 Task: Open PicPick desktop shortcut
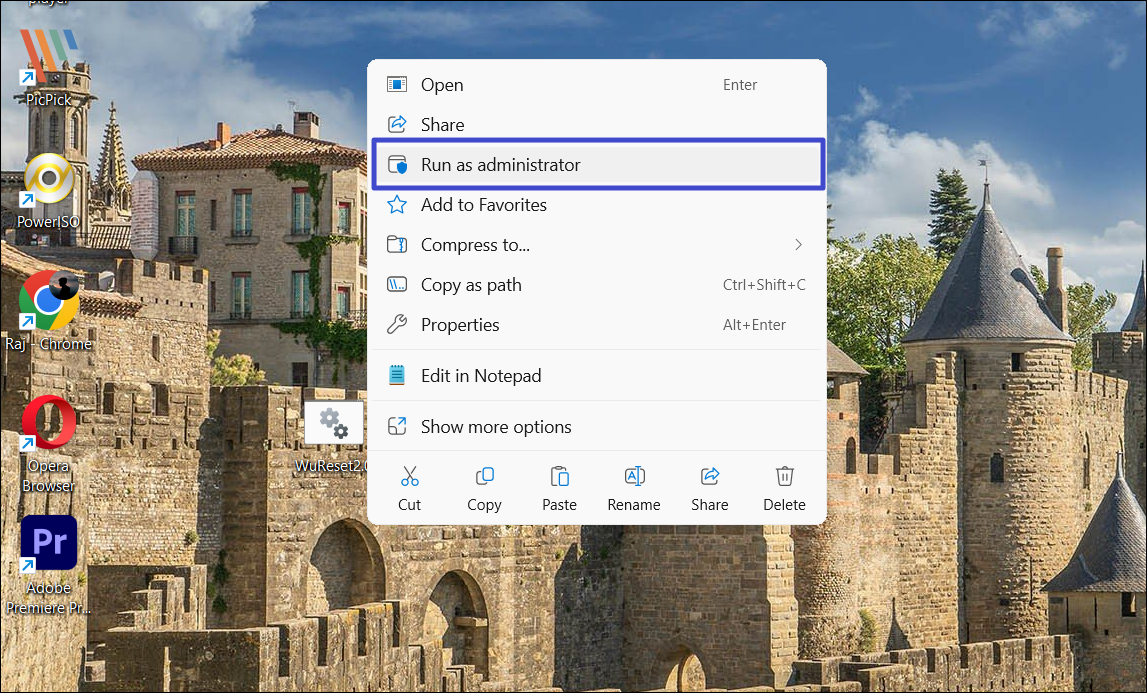tap(48, 58)
